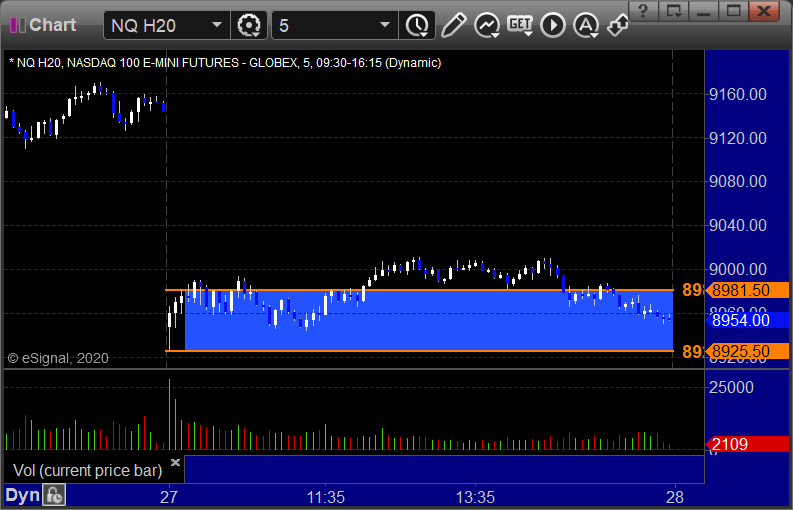Start bar replay play button
Screen dimensions: 793x510
point(553,25)
